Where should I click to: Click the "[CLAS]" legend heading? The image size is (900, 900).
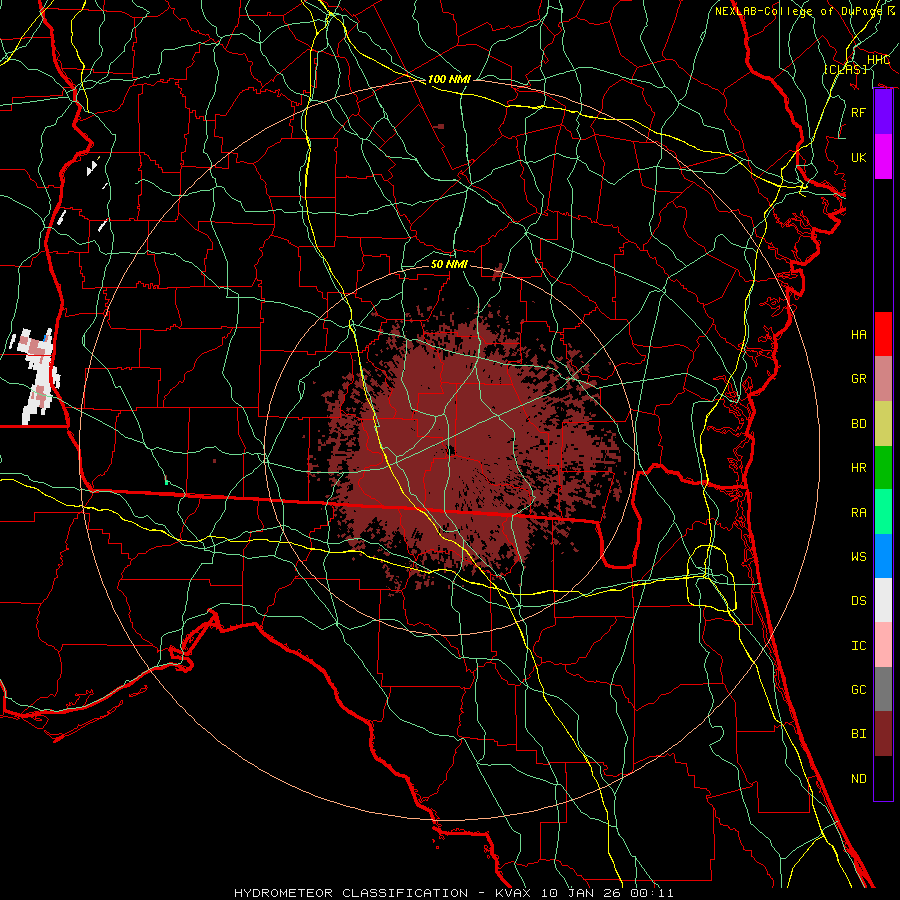point(845,70)
